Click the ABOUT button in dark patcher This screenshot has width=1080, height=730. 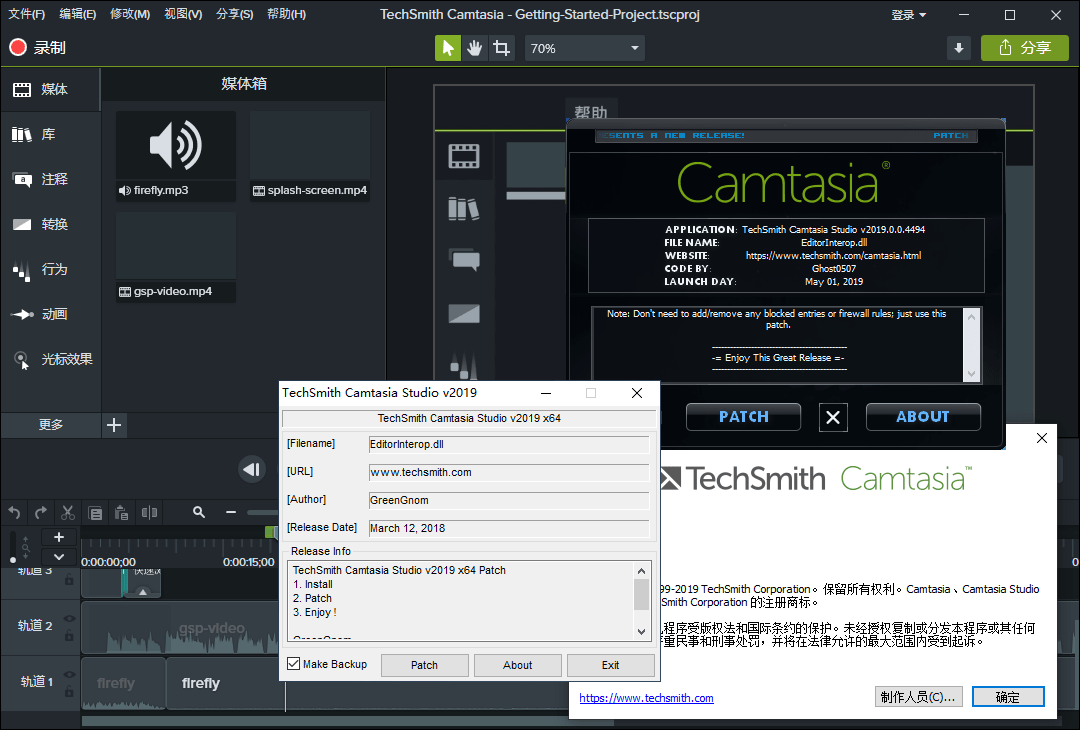(923, 417)
